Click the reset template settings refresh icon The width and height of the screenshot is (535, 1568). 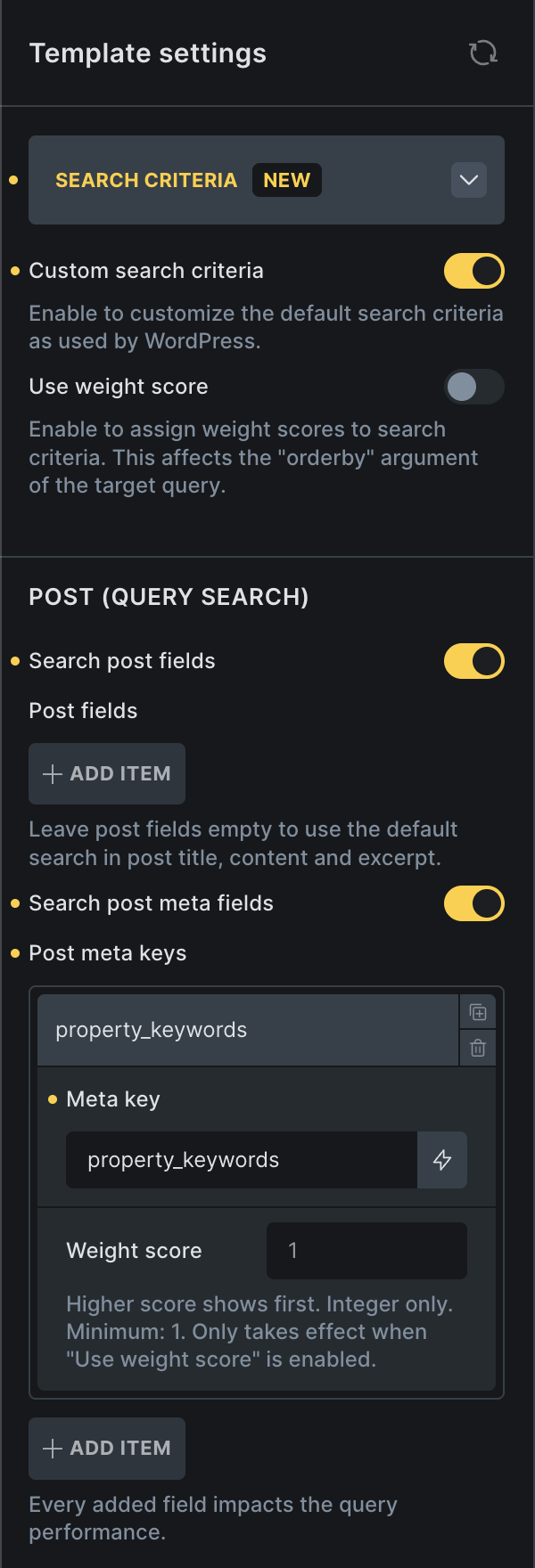[483, 53]
